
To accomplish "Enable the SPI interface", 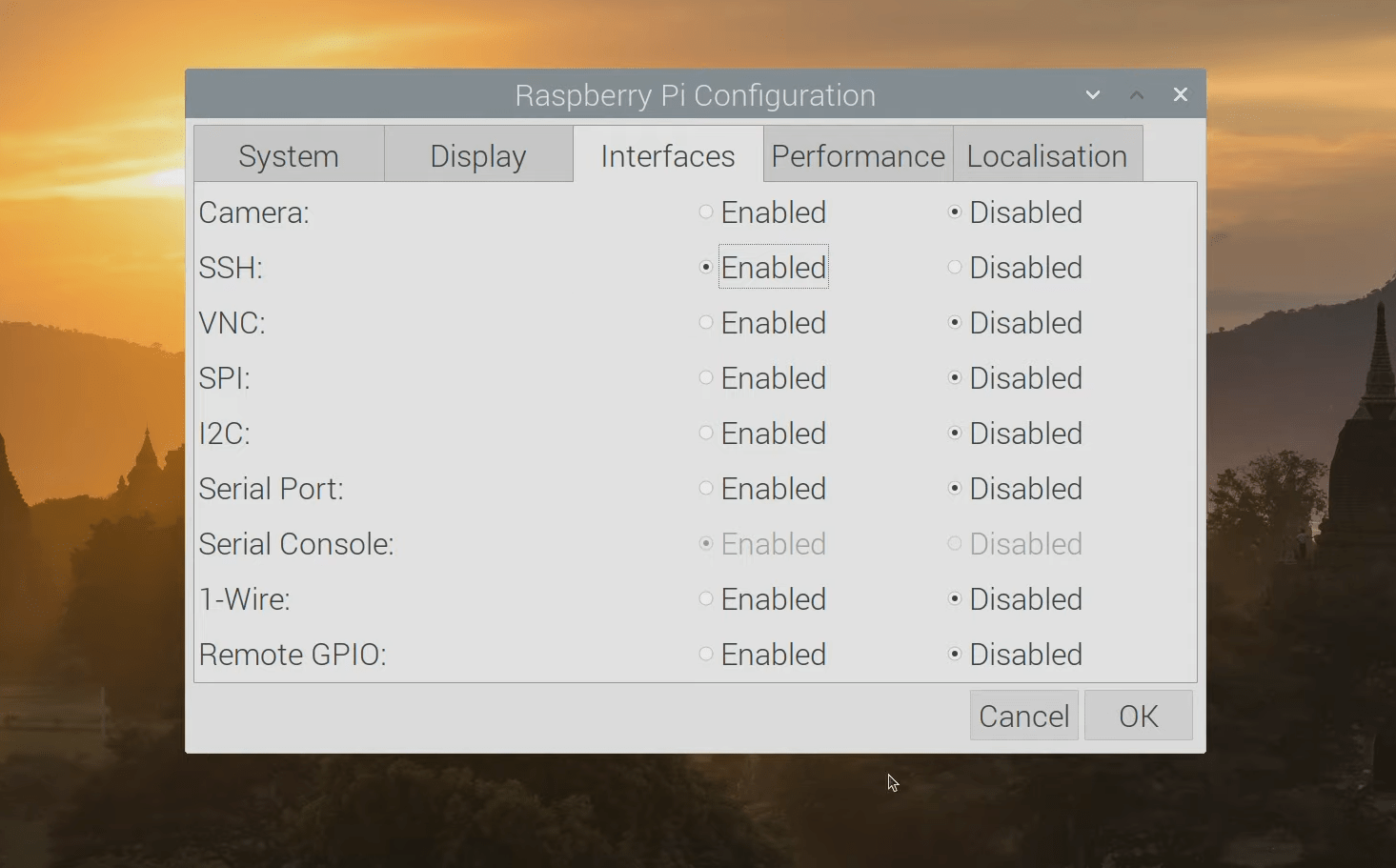I will point(762,378).
